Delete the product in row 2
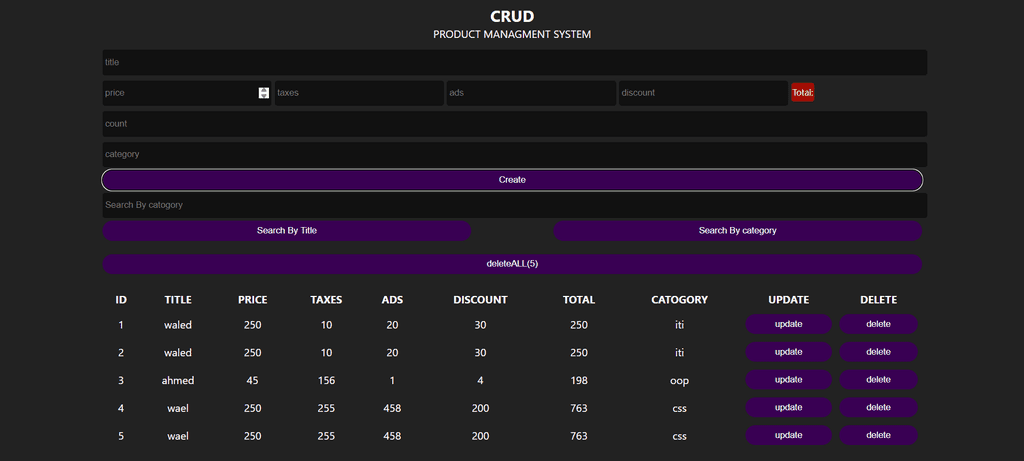This screenshot has width=1024, height=461. coord(878,352)
